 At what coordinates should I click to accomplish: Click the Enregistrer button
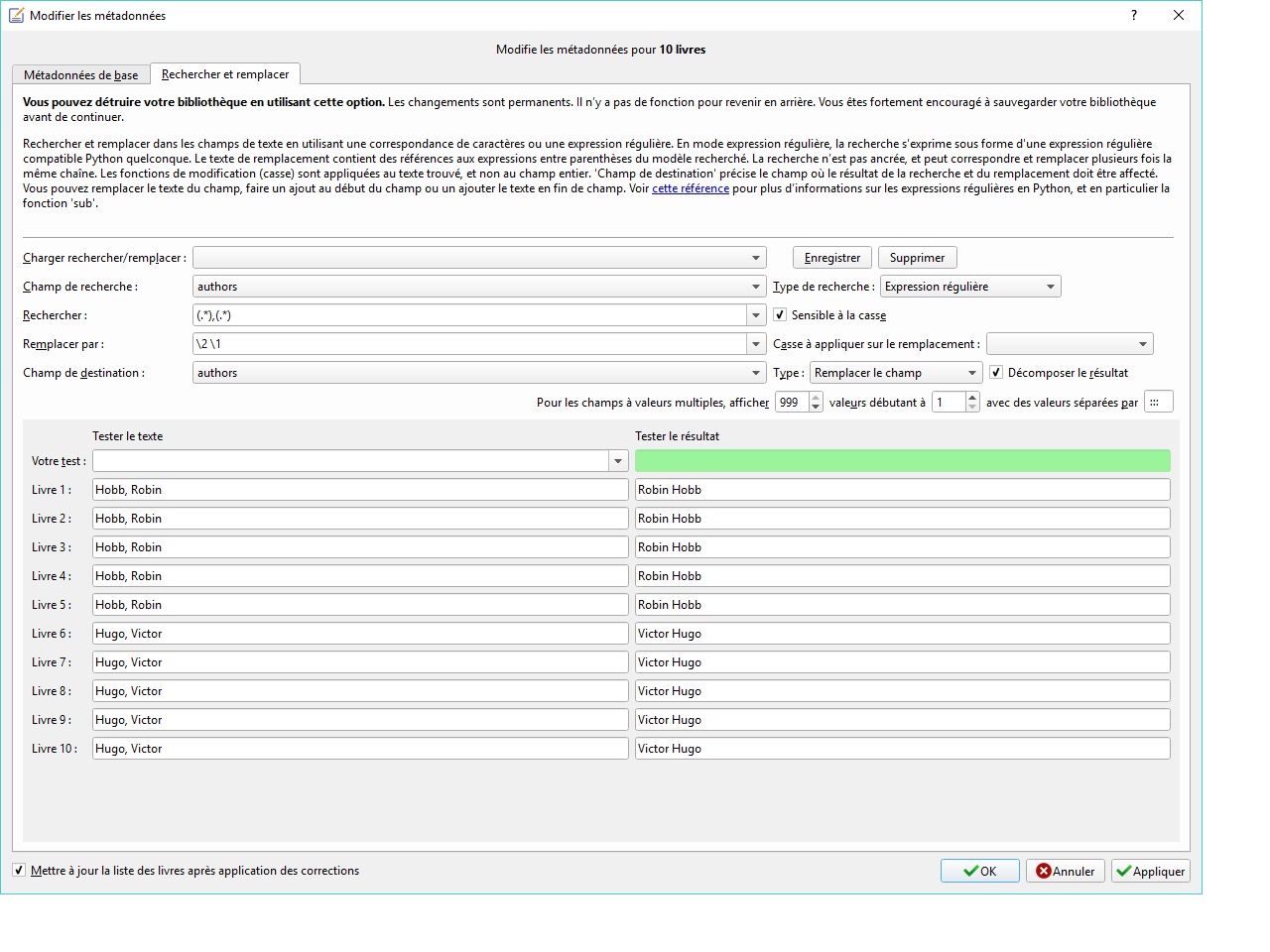pos(832,258)
